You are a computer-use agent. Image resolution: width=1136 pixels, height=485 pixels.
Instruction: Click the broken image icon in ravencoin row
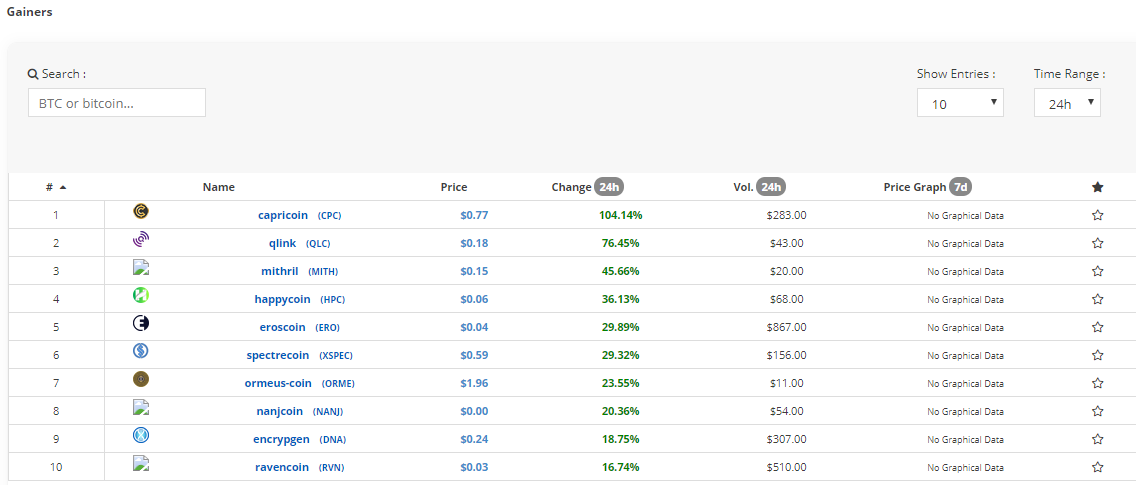tap(141, 463)
